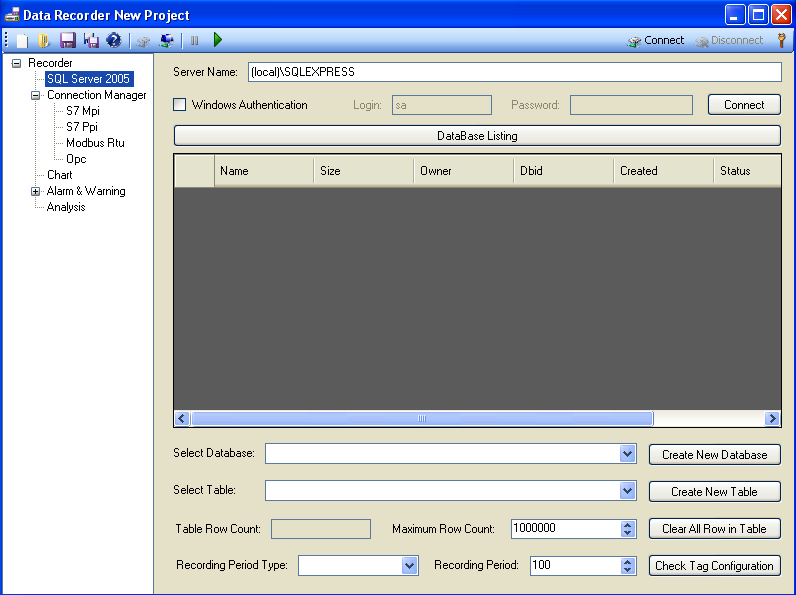Select Connection Manager in the tree

click(96, 95)
